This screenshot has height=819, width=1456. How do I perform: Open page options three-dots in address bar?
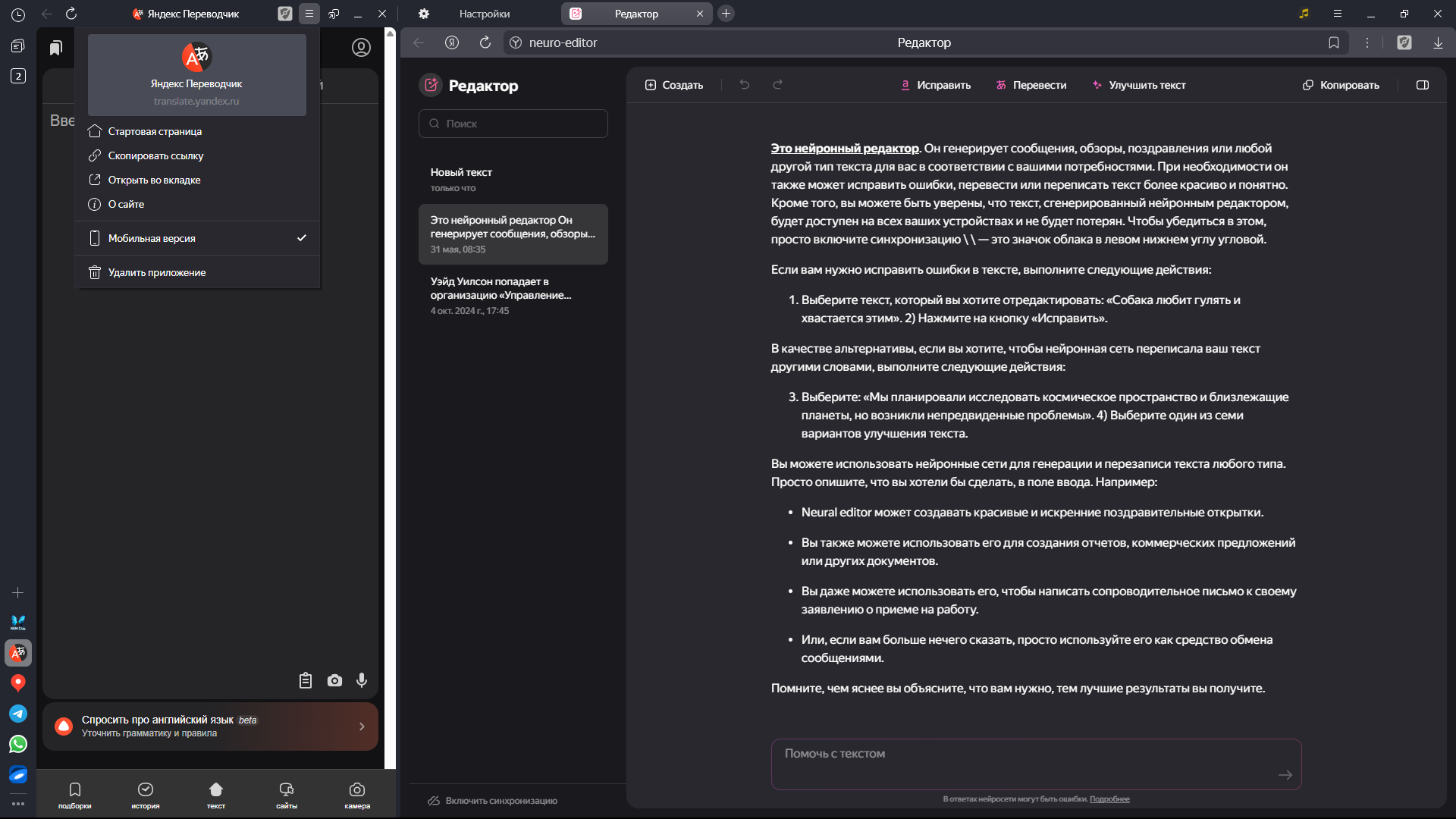pyautogui.click(x=1367, y=42)
